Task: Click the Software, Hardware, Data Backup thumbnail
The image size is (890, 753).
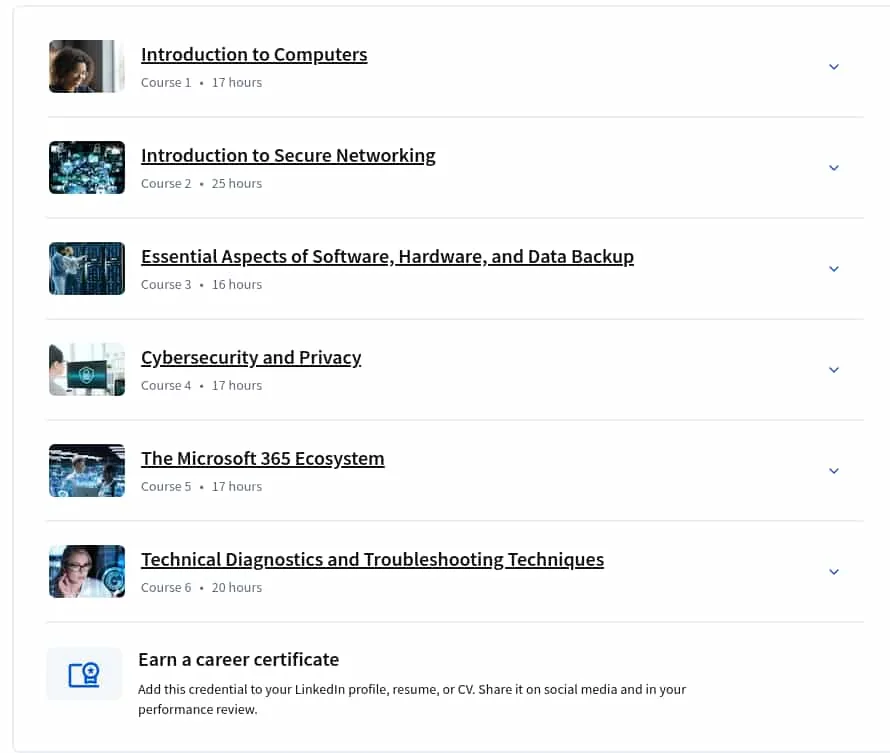Action: 87,268
